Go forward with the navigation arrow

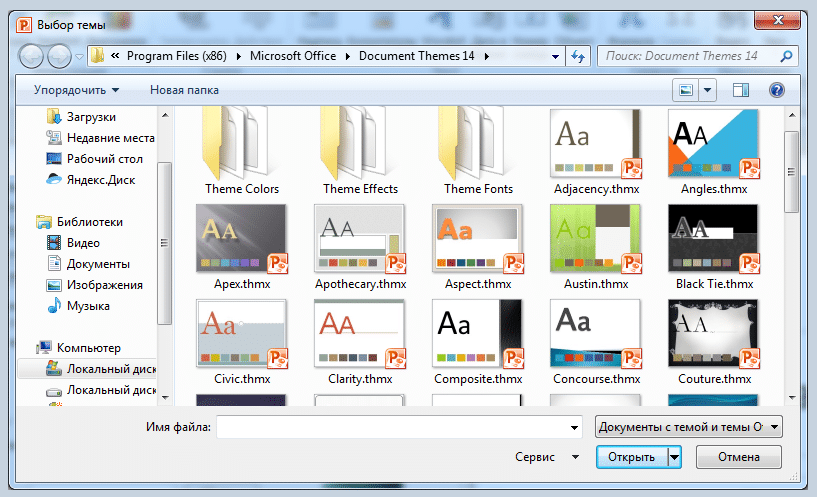[59, 56]
